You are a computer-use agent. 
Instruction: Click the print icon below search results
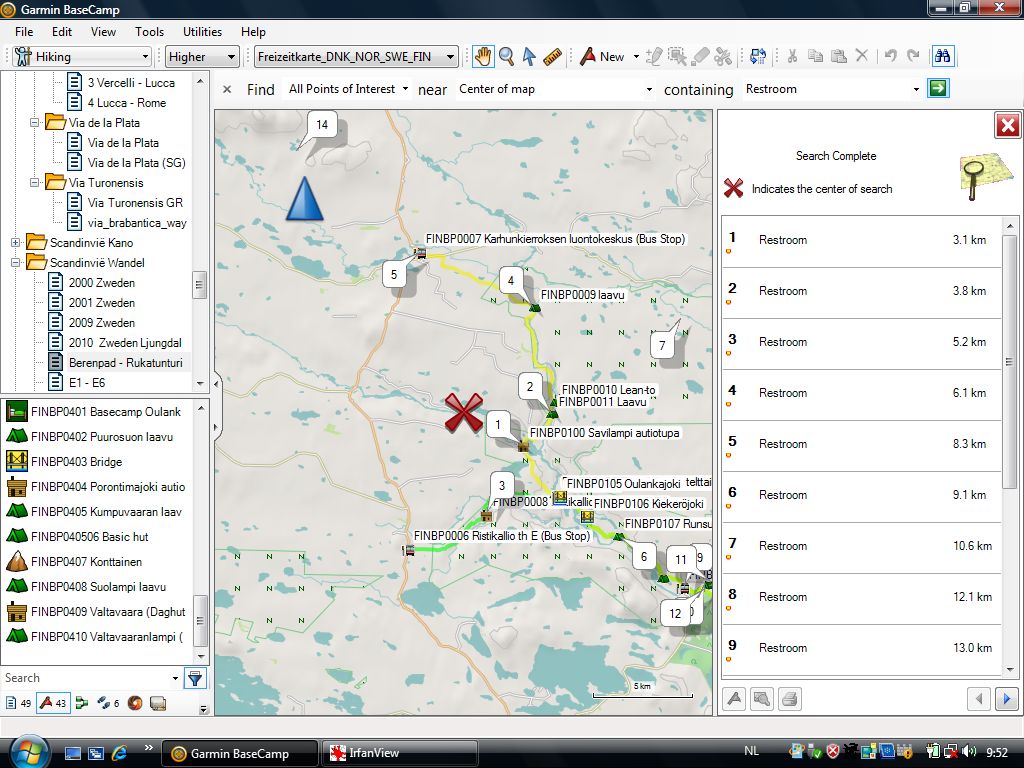tap(790, 698)
